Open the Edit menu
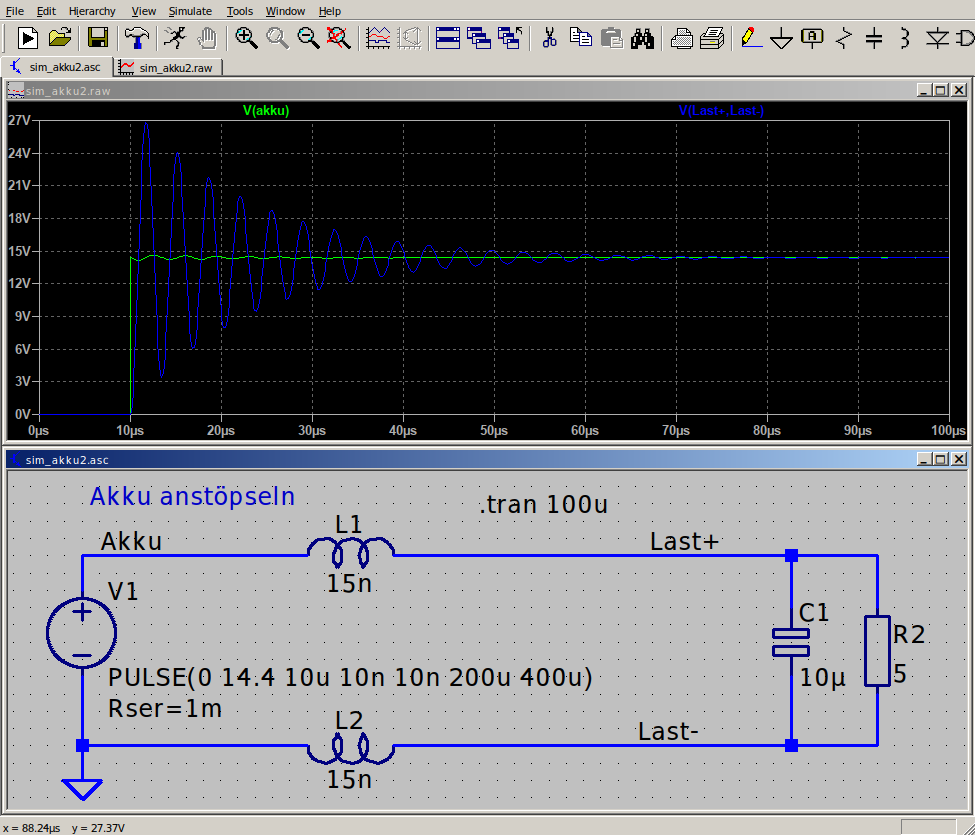 pyautogui.click(x=46, y=11)
